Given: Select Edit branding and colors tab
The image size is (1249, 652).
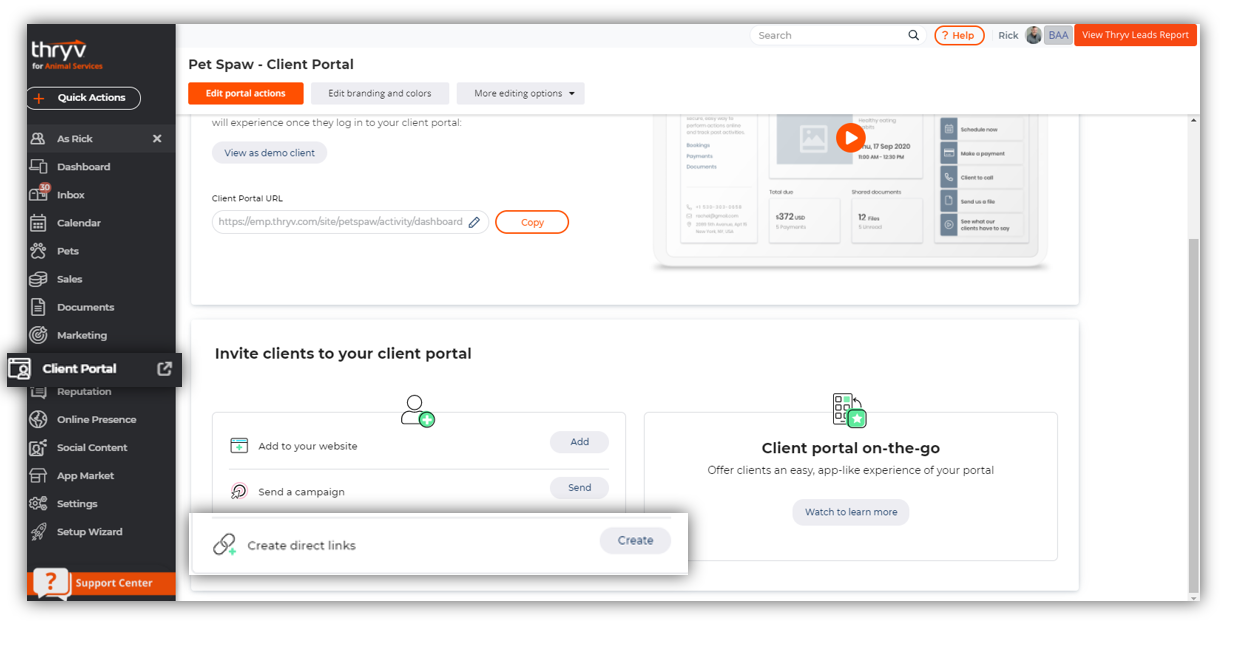Looking at the screenshot, I should click(x=380, y=93).
